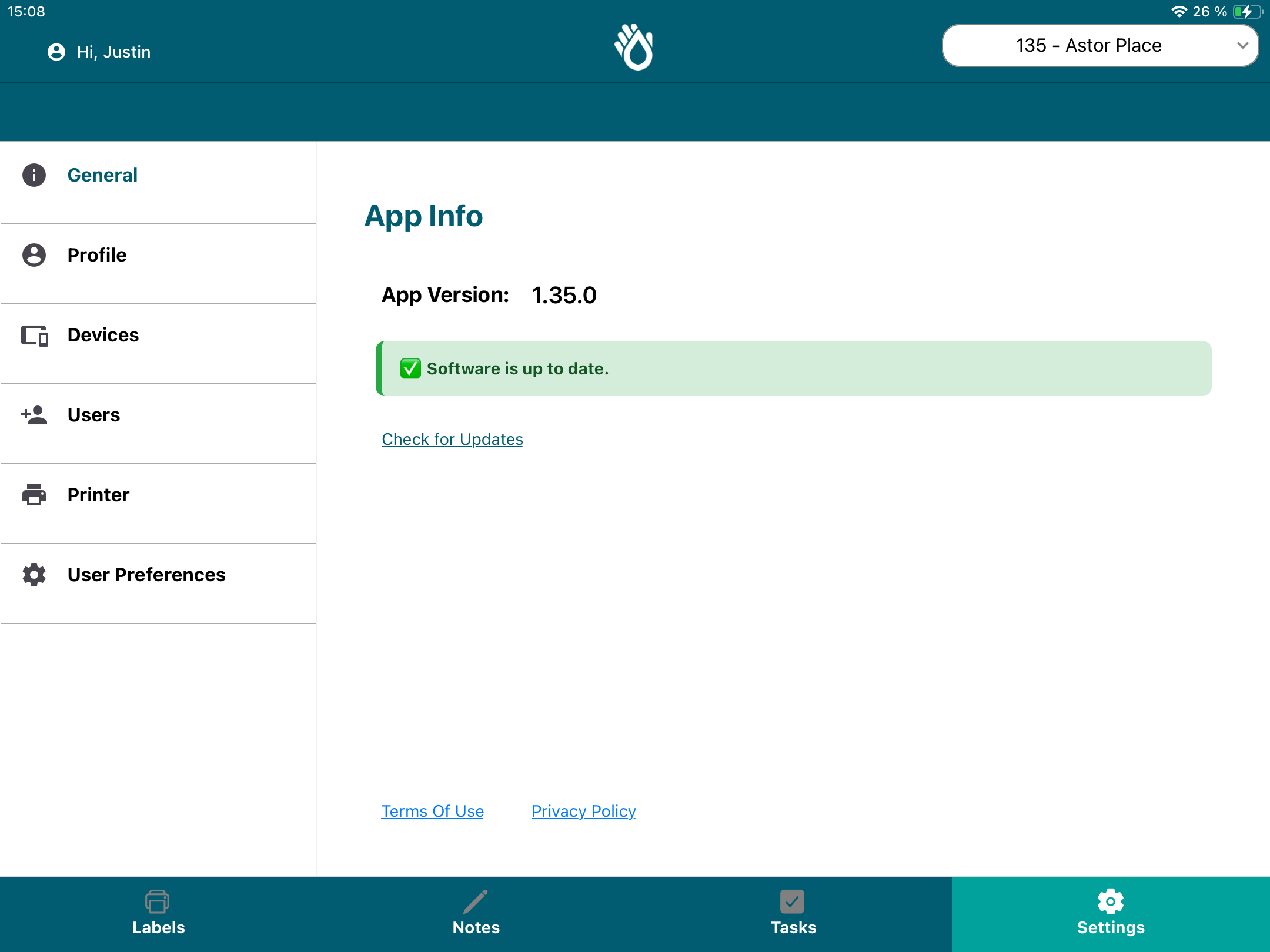1270x952 pixels.
Task: Click the pencil icon above Notes
Action: tap(476, 901)
